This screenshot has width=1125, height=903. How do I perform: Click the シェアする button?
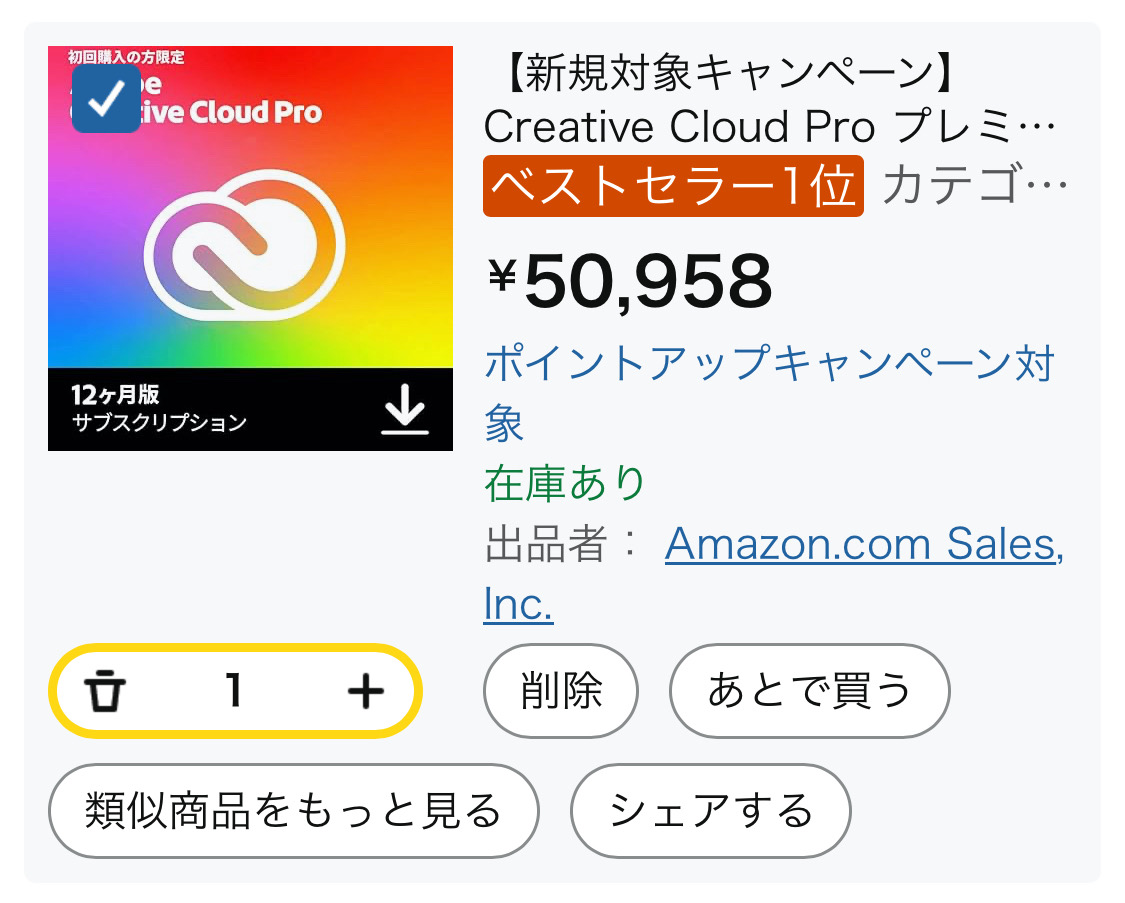(x=710, y=811)
